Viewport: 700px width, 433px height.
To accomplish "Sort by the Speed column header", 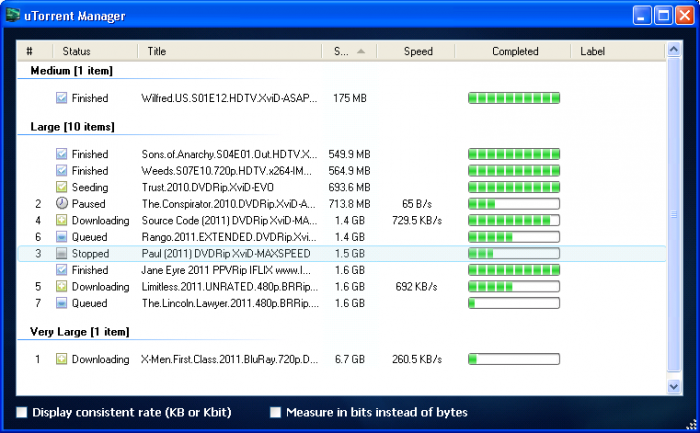I will click(x=418, y=51).
